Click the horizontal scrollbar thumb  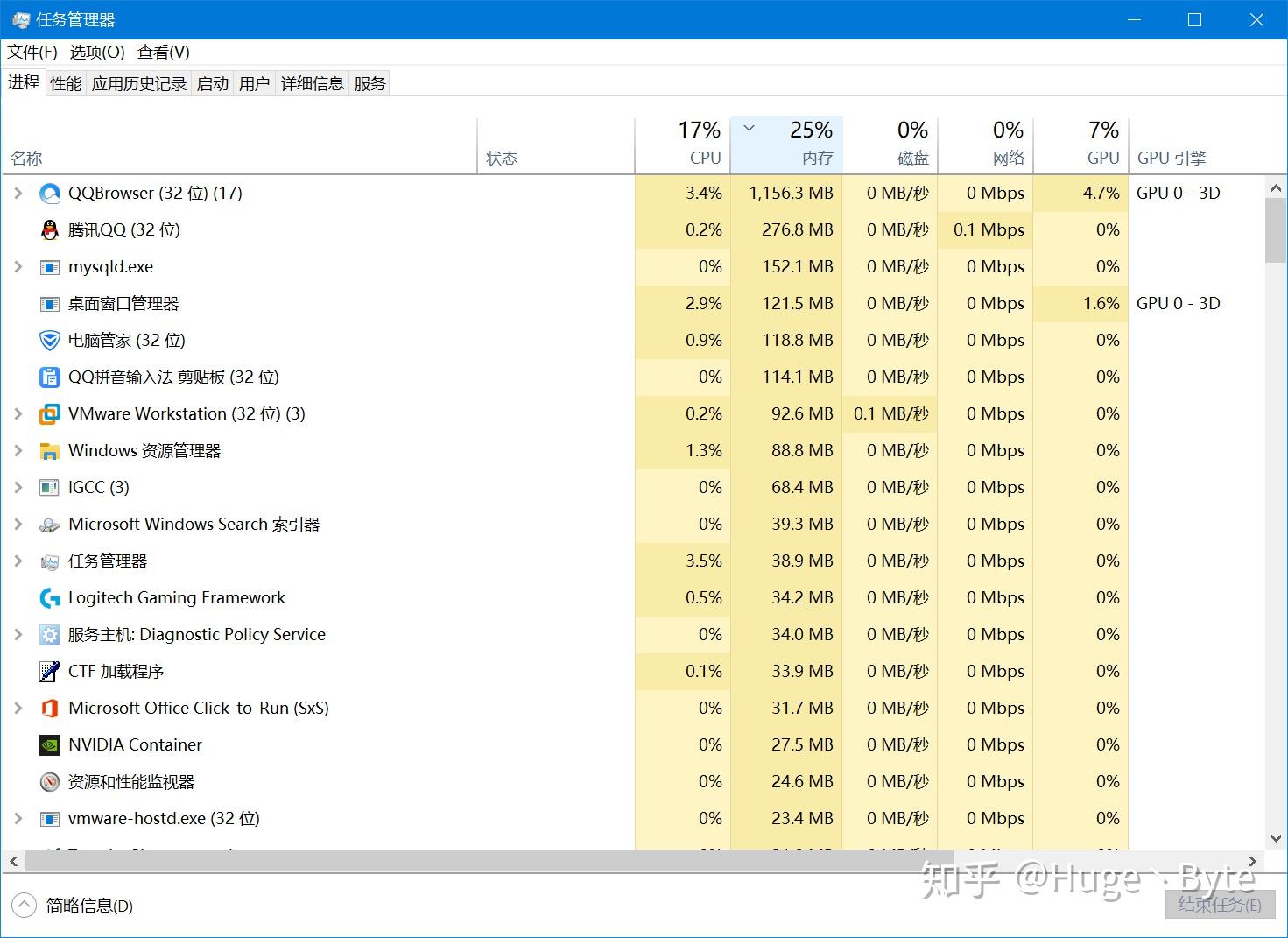490,861
